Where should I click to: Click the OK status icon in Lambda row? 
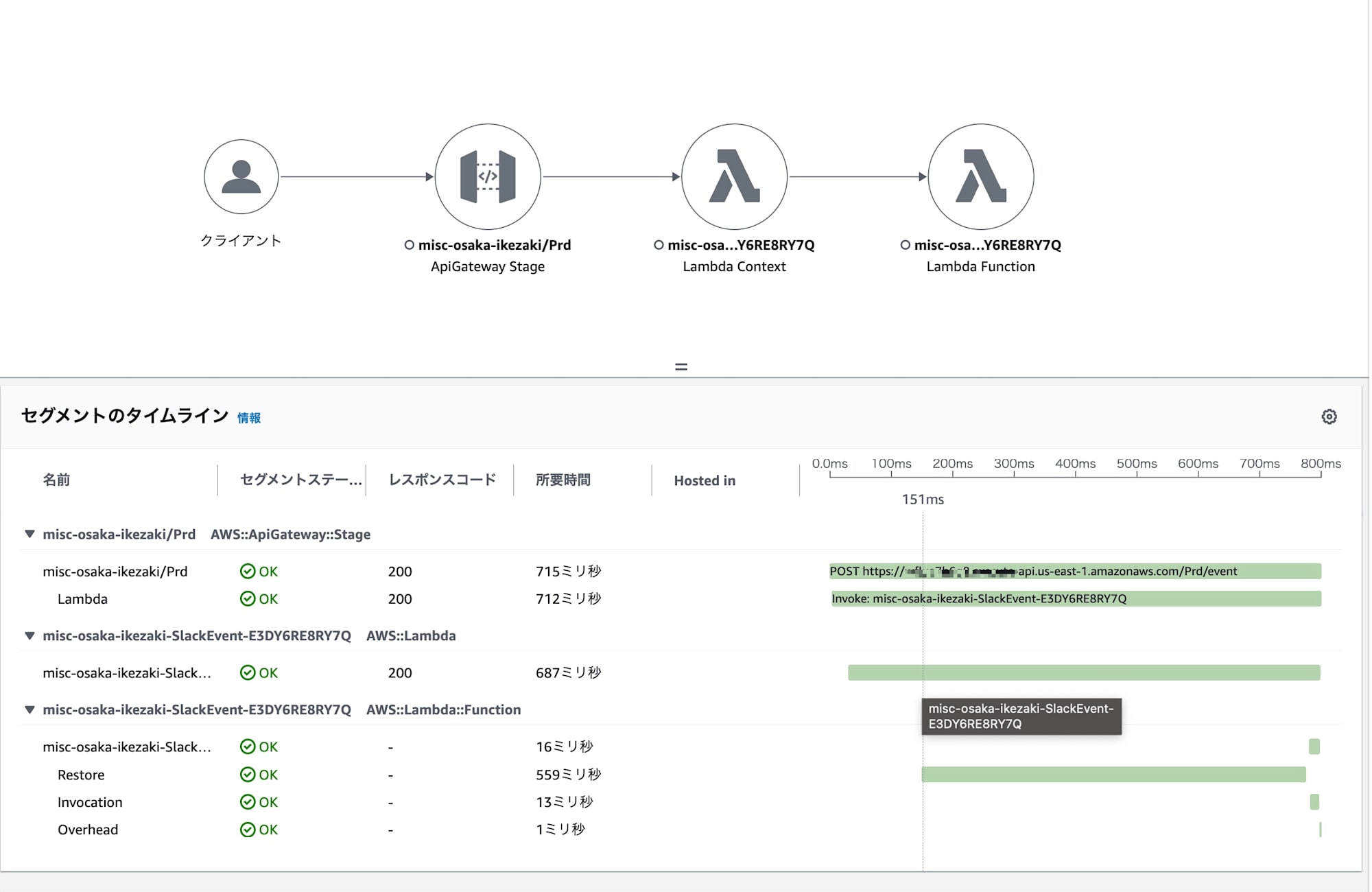pyautogui.click(x=248, y=599)
